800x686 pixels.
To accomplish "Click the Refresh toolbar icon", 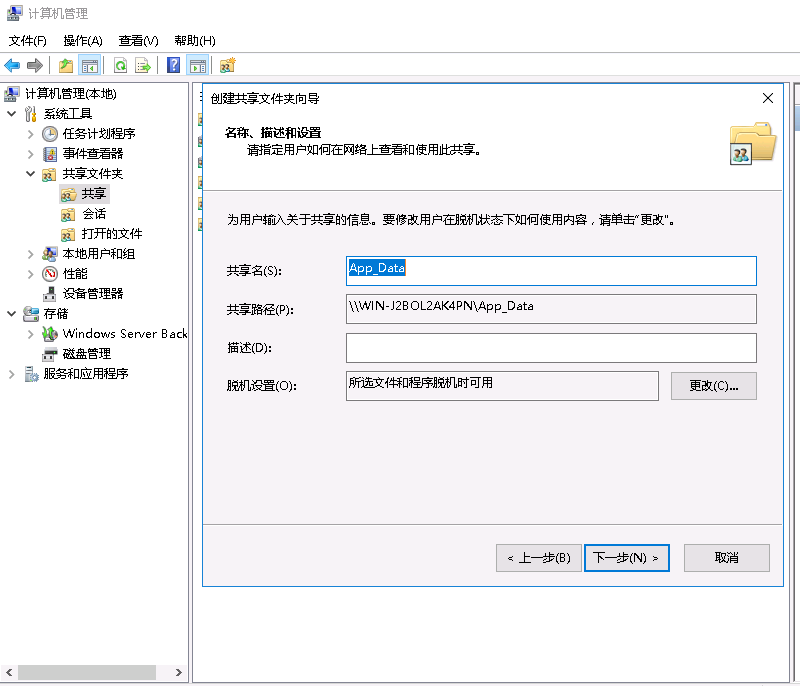I will click(120, 66).
